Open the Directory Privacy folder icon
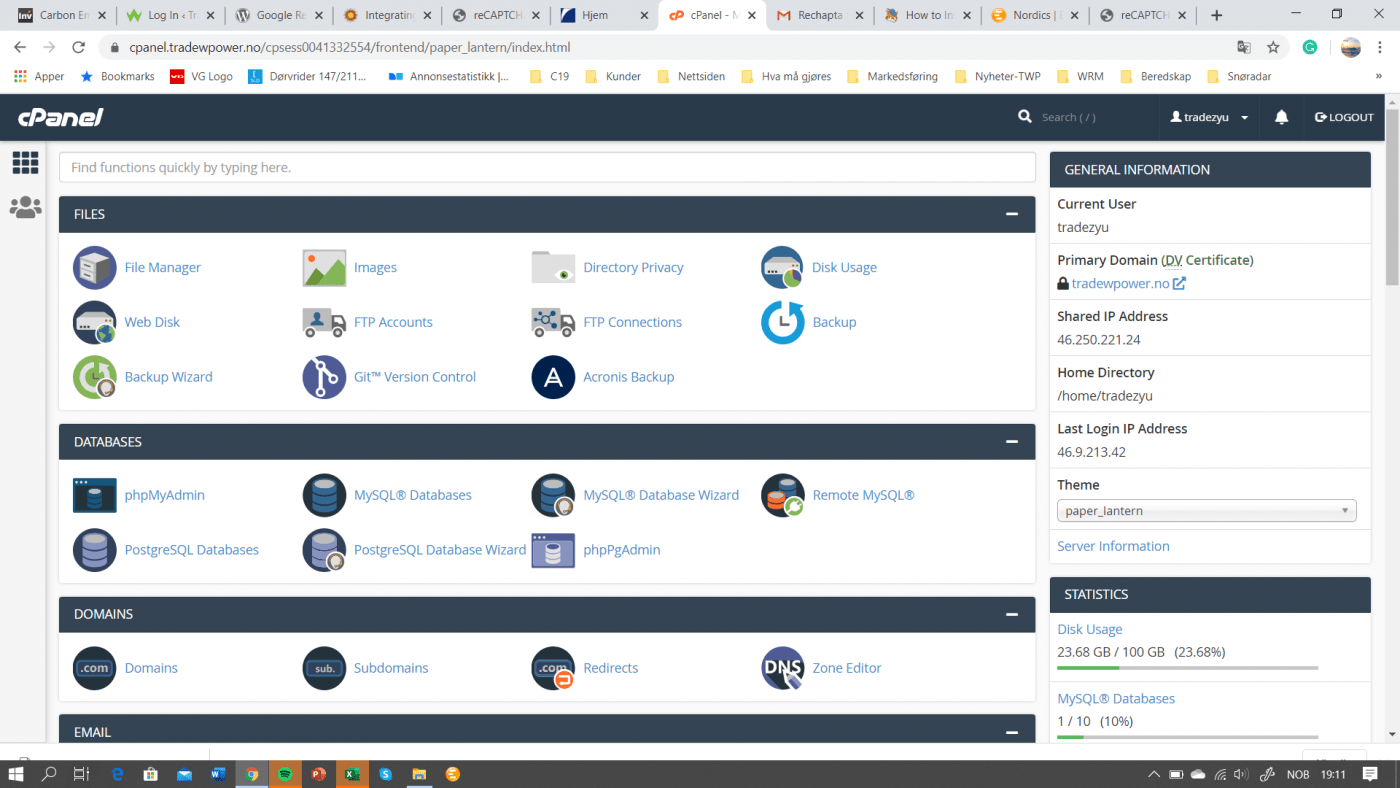 [553, 267]
